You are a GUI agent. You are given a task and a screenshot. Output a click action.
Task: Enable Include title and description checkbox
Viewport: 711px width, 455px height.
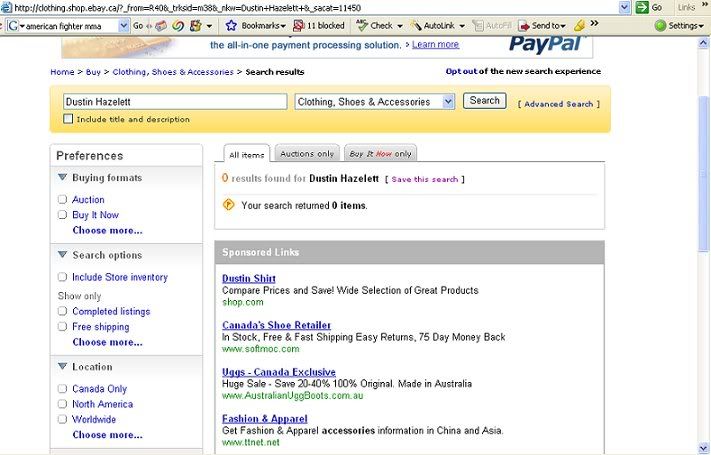[68, 119]
